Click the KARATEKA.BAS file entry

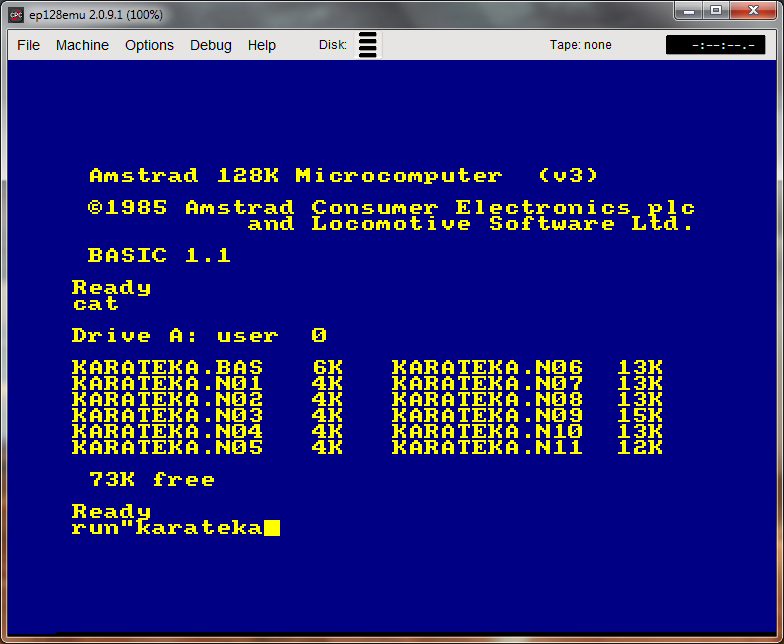coord(167,368)
